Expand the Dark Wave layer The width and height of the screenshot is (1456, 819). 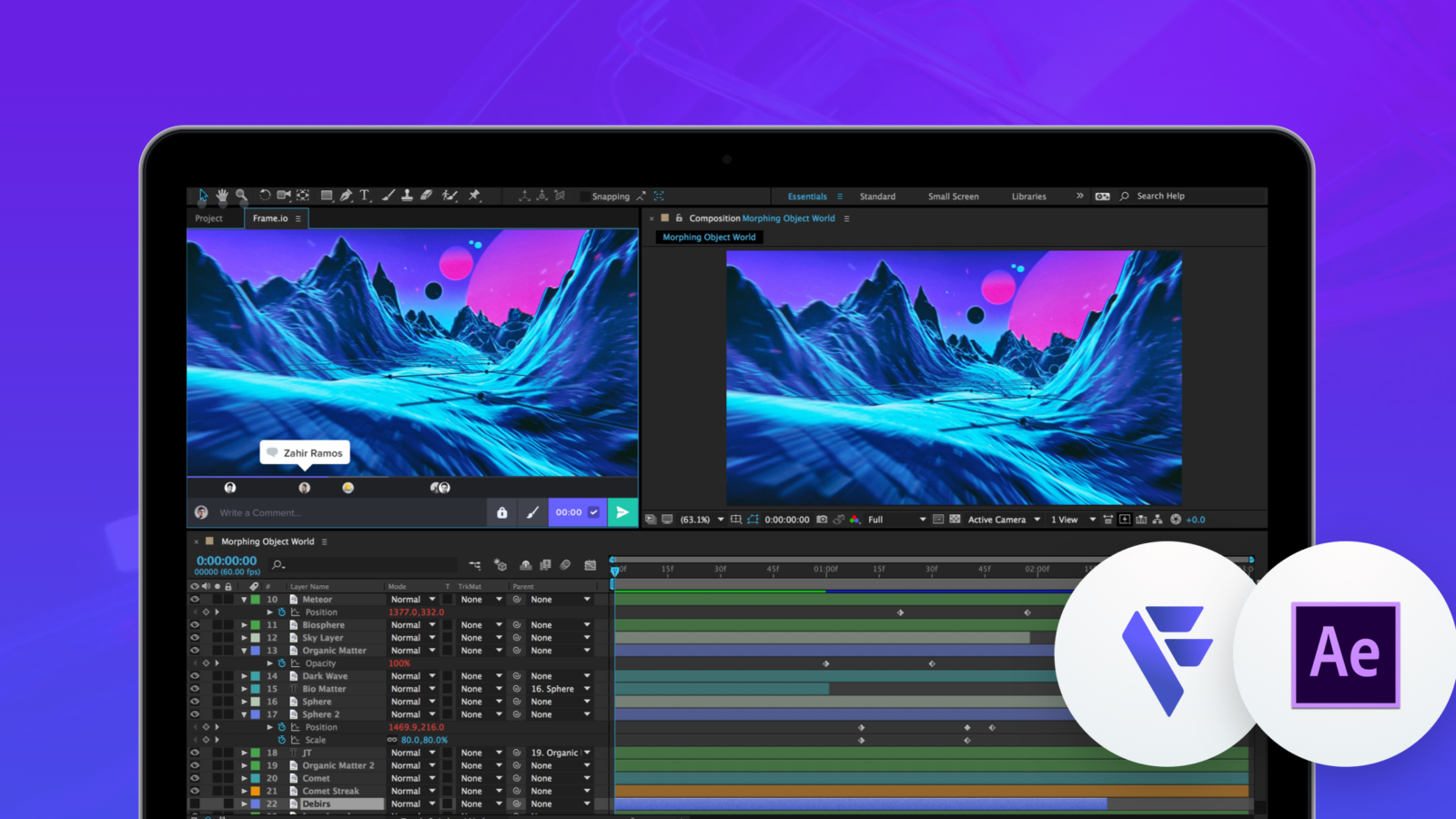(x=244, y=676)
